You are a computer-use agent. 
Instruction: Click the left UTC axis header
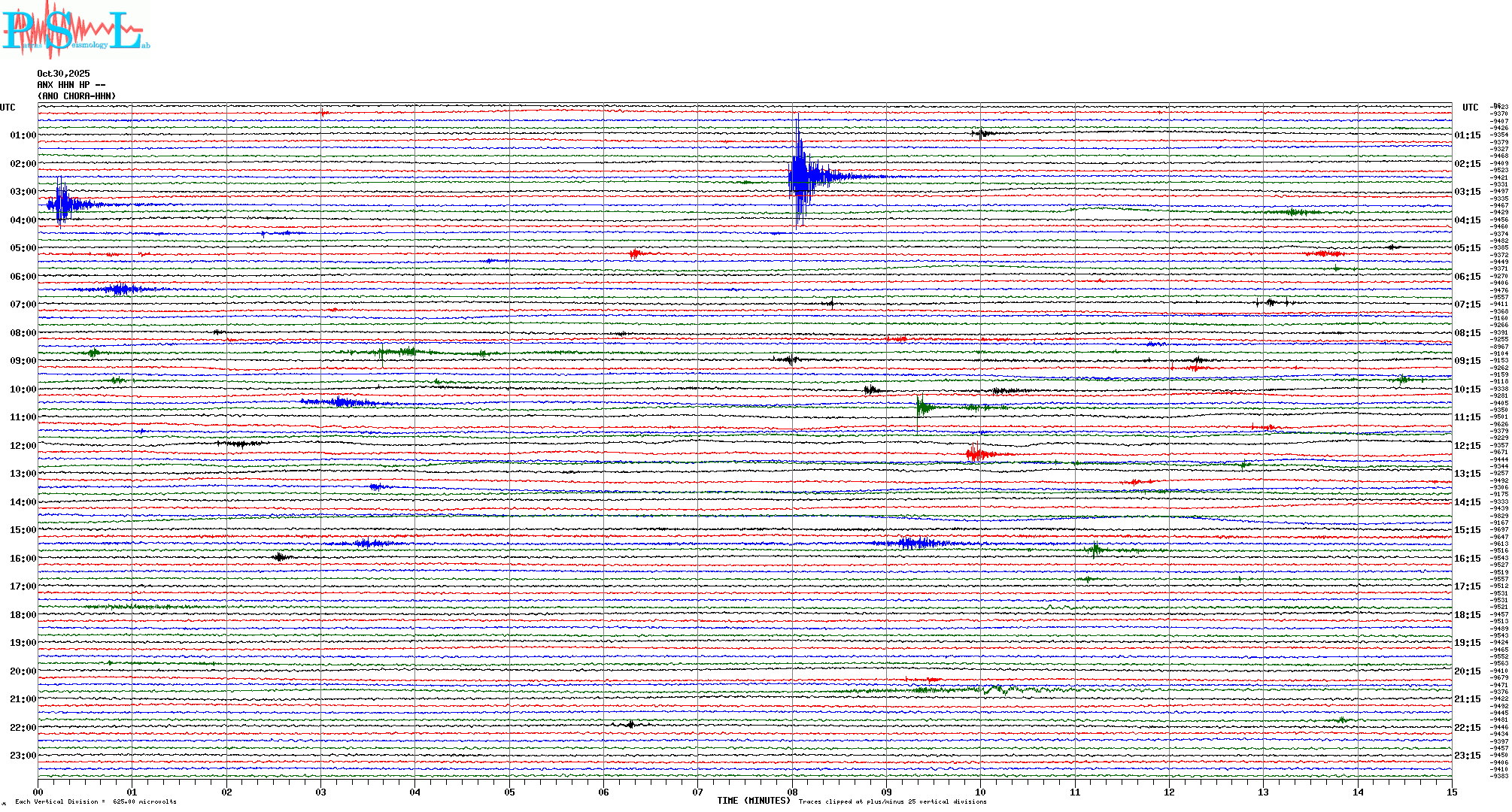tap(8, 108)
